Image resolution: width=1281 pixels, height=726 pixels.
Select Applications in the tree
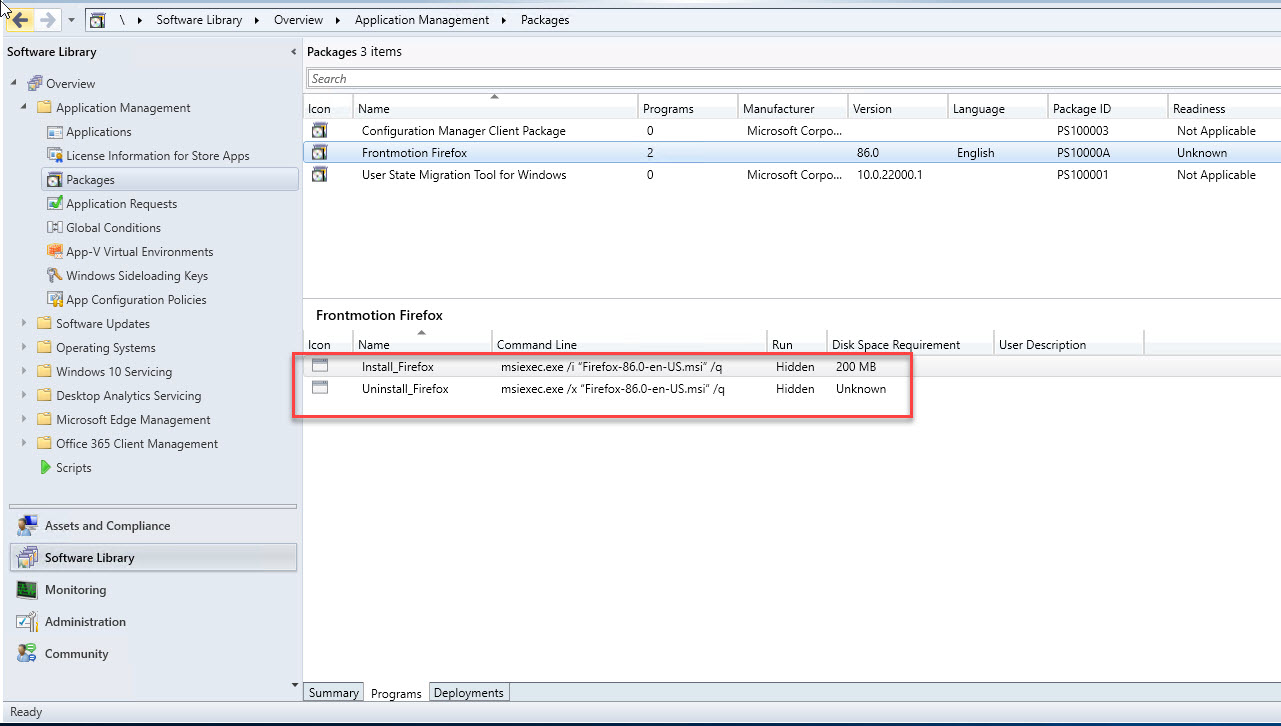98,132
